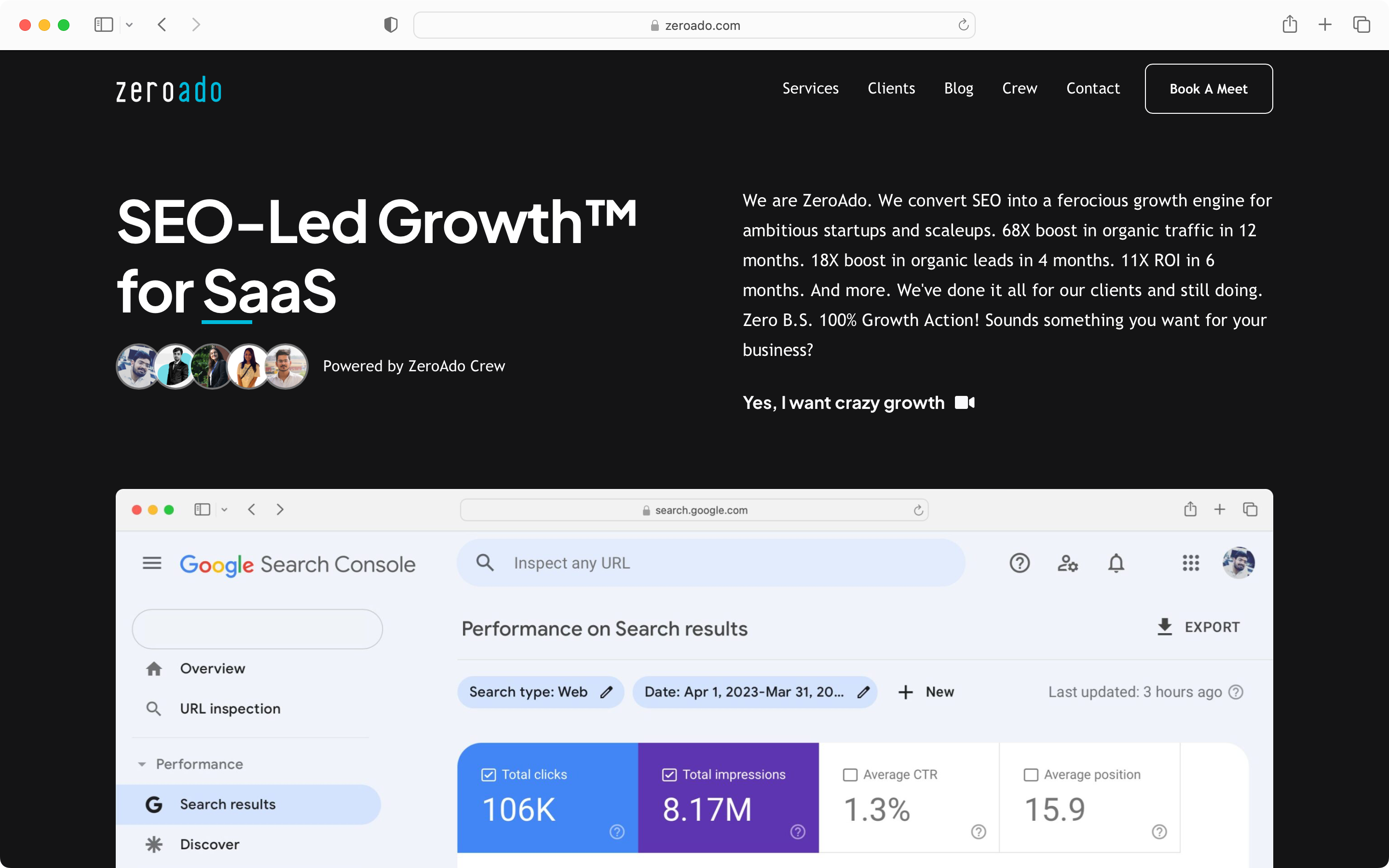Open the Services menu item on ZeroAdo
Viewport: 1389px width, 868px height.
coord(810,88)
